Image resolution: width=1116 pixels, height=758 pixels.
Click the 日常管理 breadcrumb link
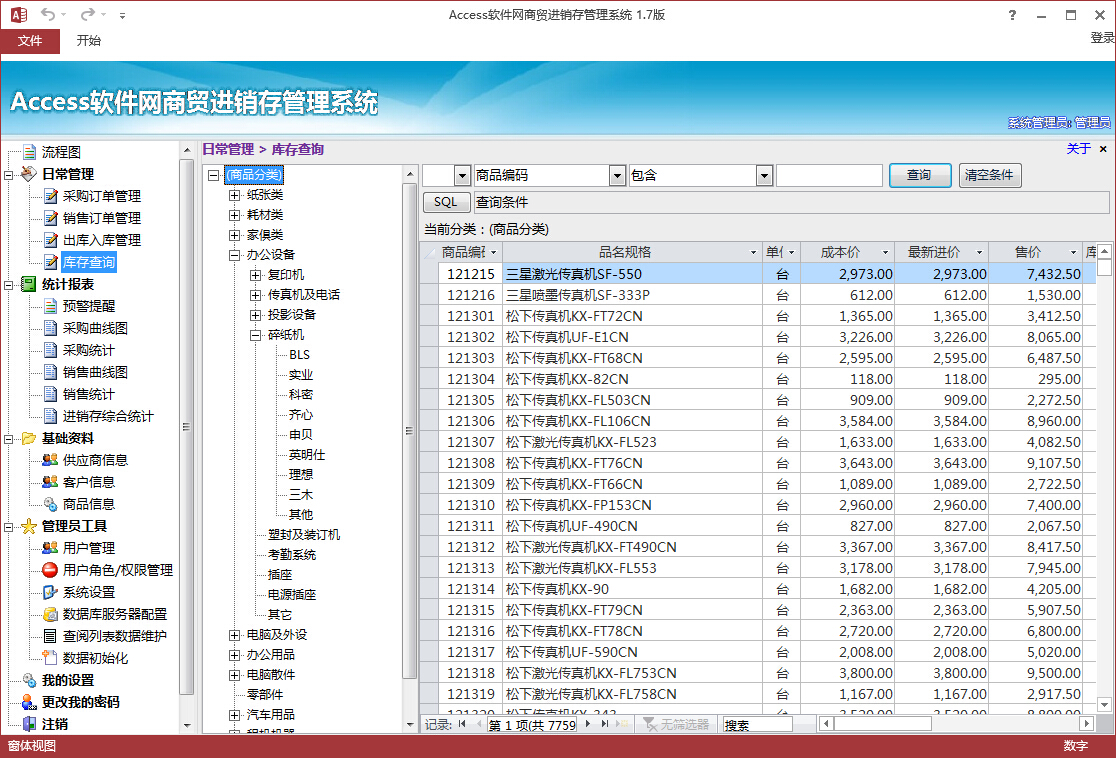pos(228,149)
